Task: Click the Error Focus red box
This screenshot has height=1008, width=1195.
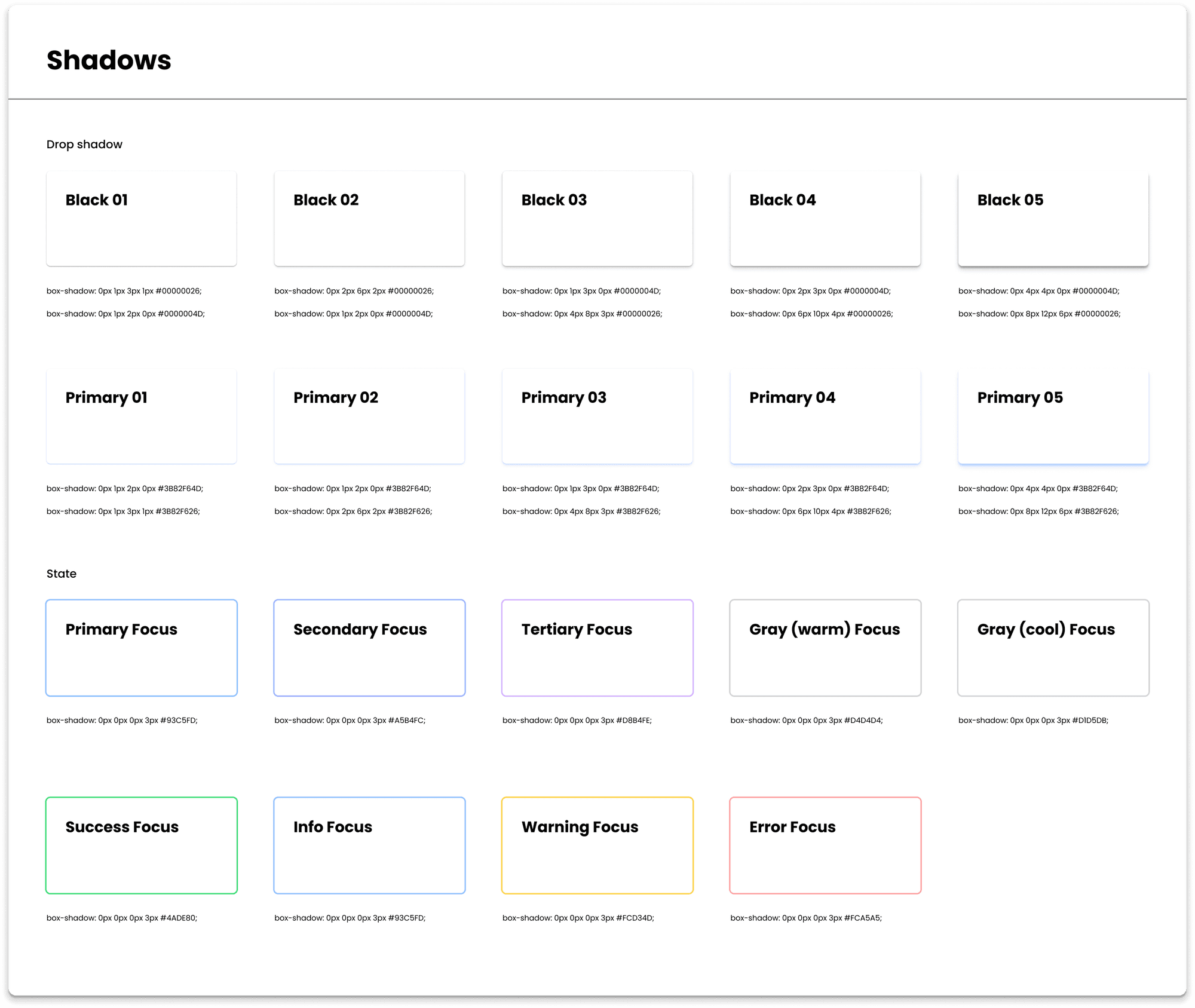Action: [825, 845]
